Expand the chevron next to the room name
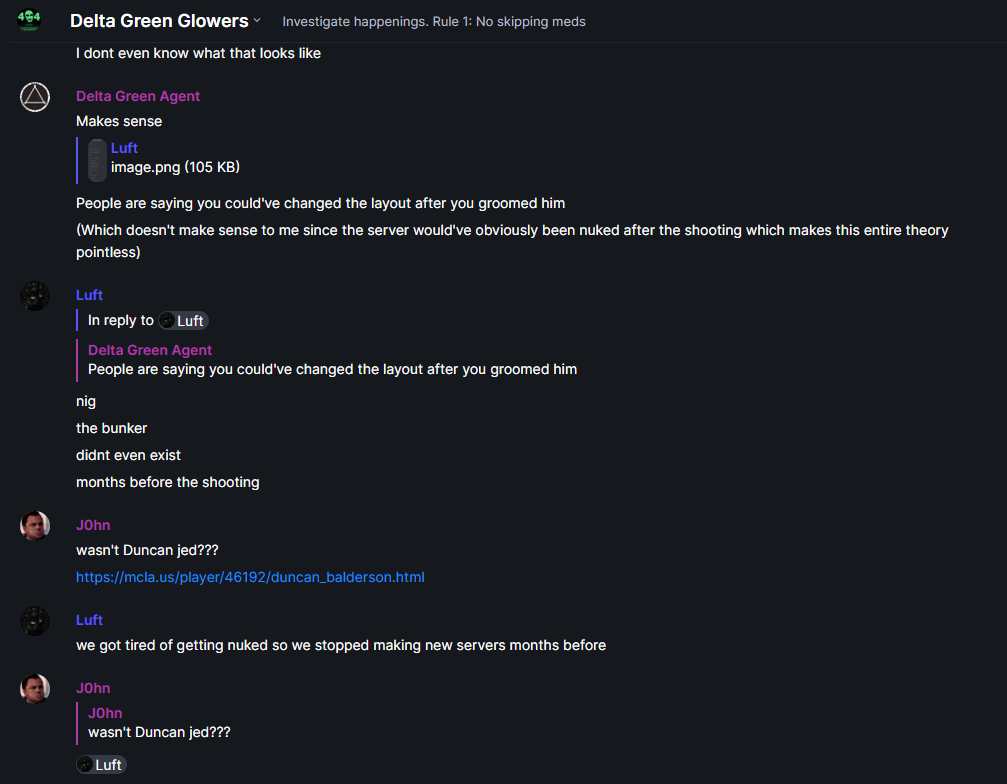This screenshot has width=1007, height=784. click(x=257, y=21)
